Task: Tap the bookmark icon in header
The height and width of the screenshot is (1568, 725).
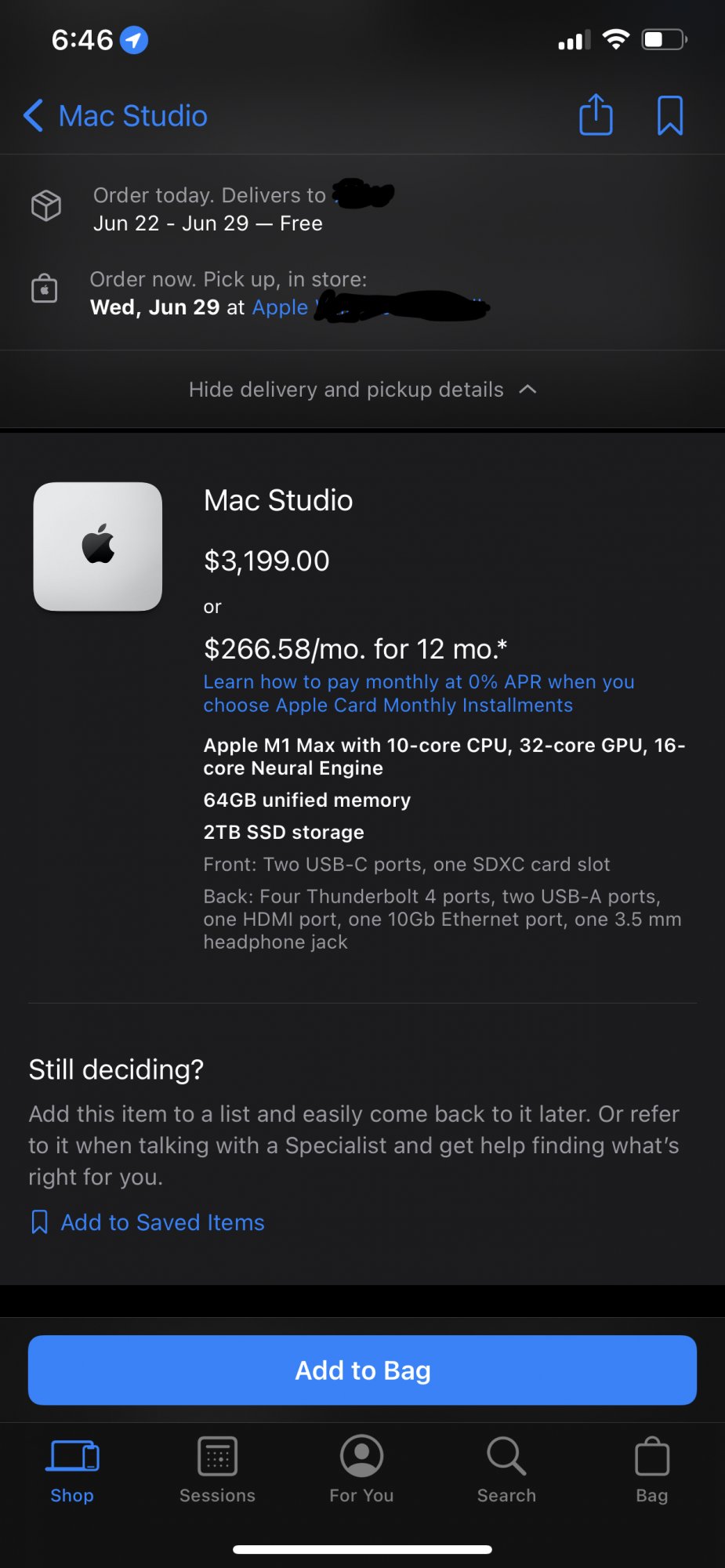Action: (669, 116)
